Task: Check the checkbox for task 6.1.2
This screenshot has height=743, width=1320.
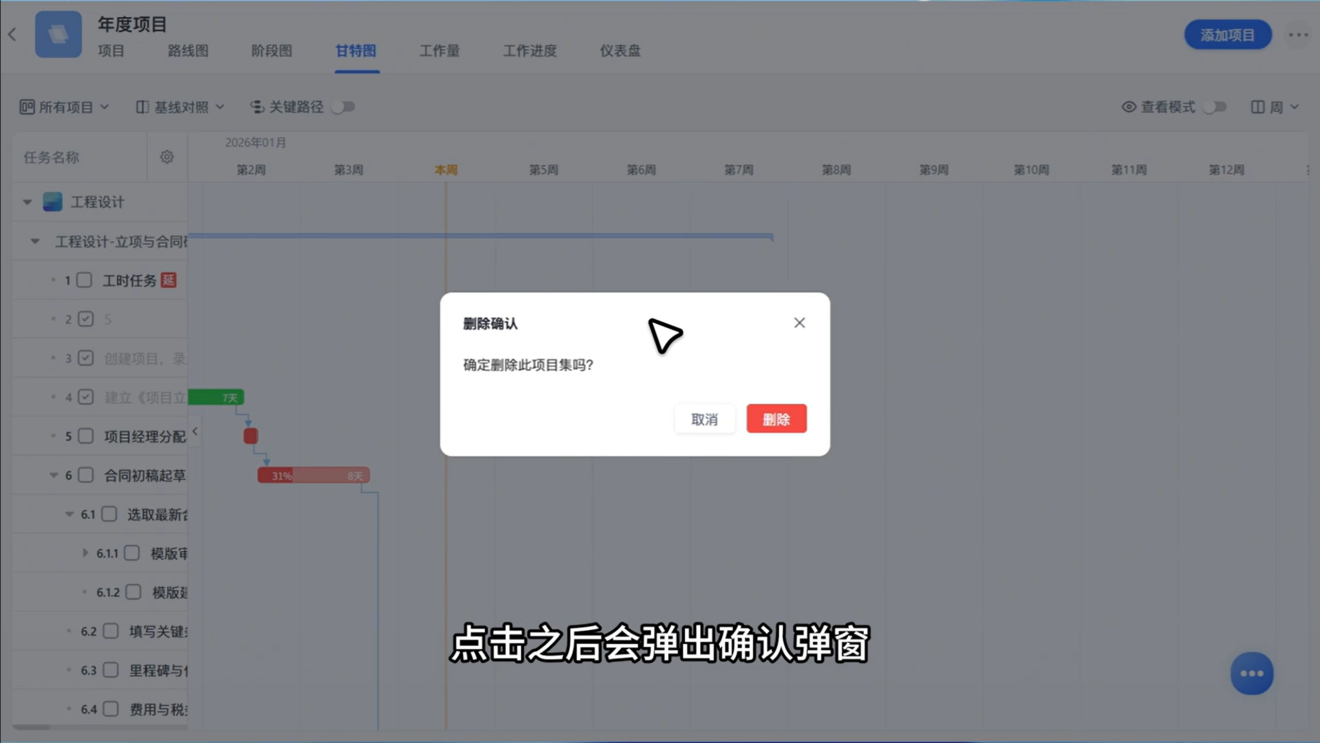Action: 133,592
